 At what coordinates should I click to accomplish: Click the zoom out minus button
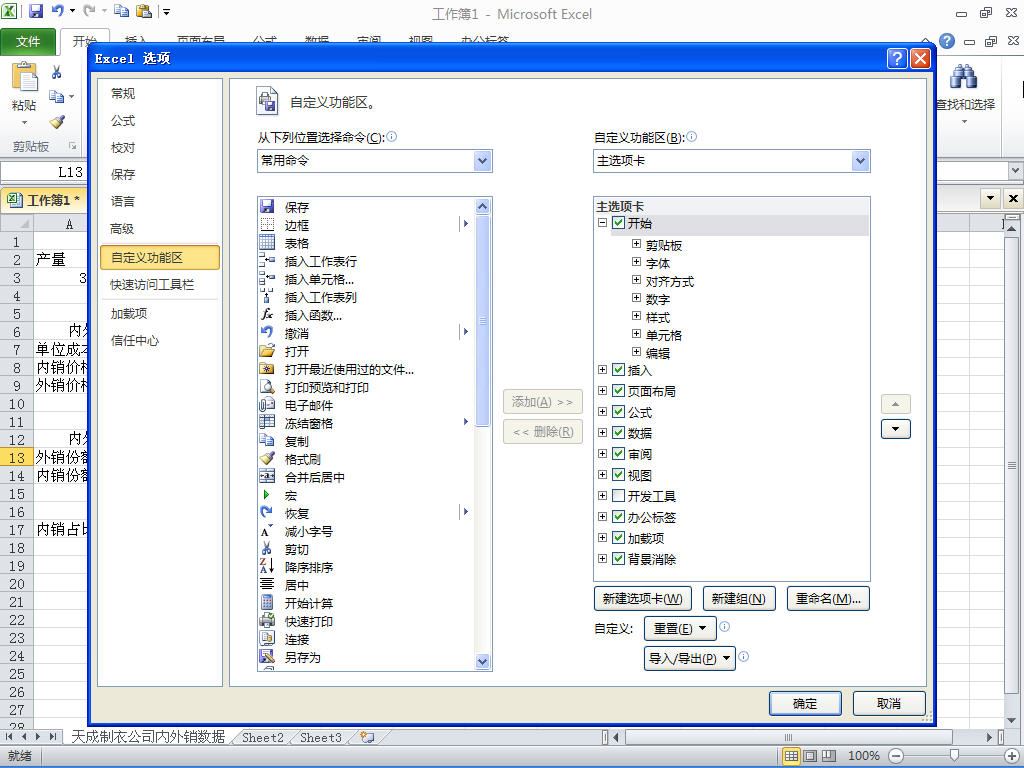(896, 756)
